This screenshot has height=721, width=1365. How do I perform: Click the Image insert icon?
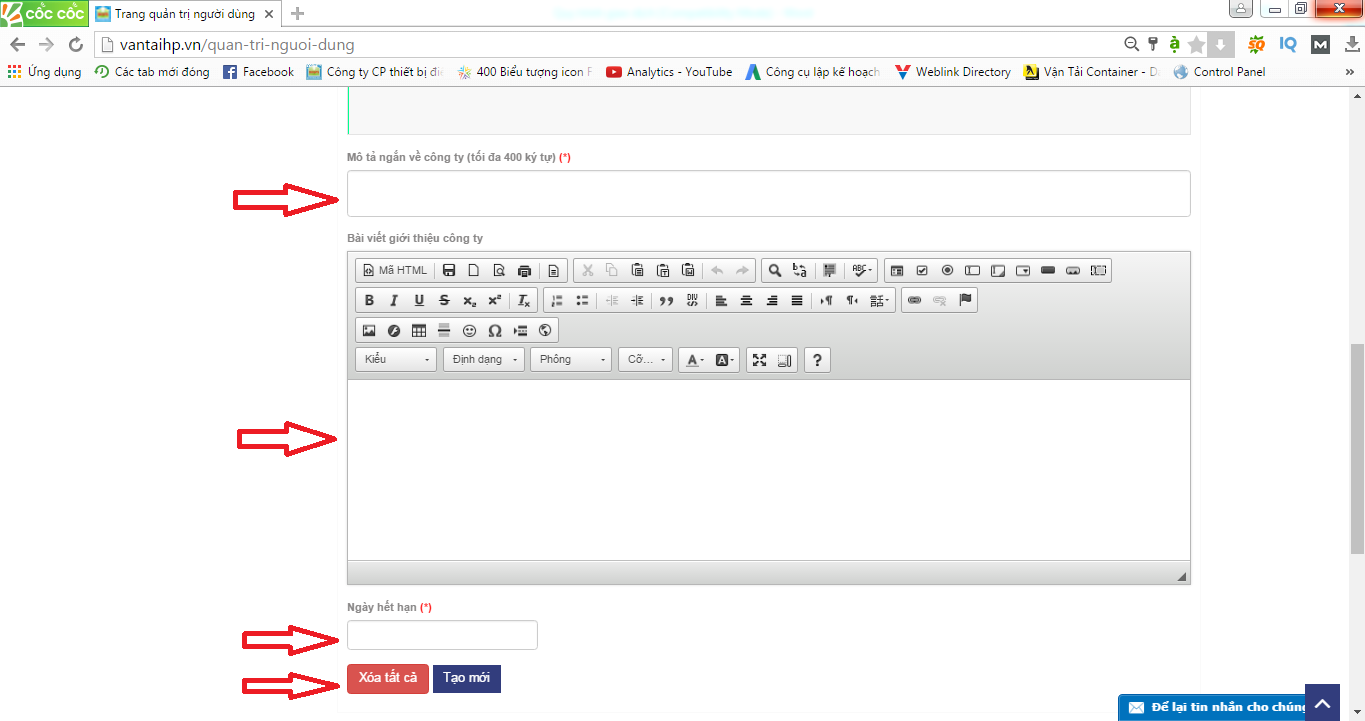[x=369, y=330]
